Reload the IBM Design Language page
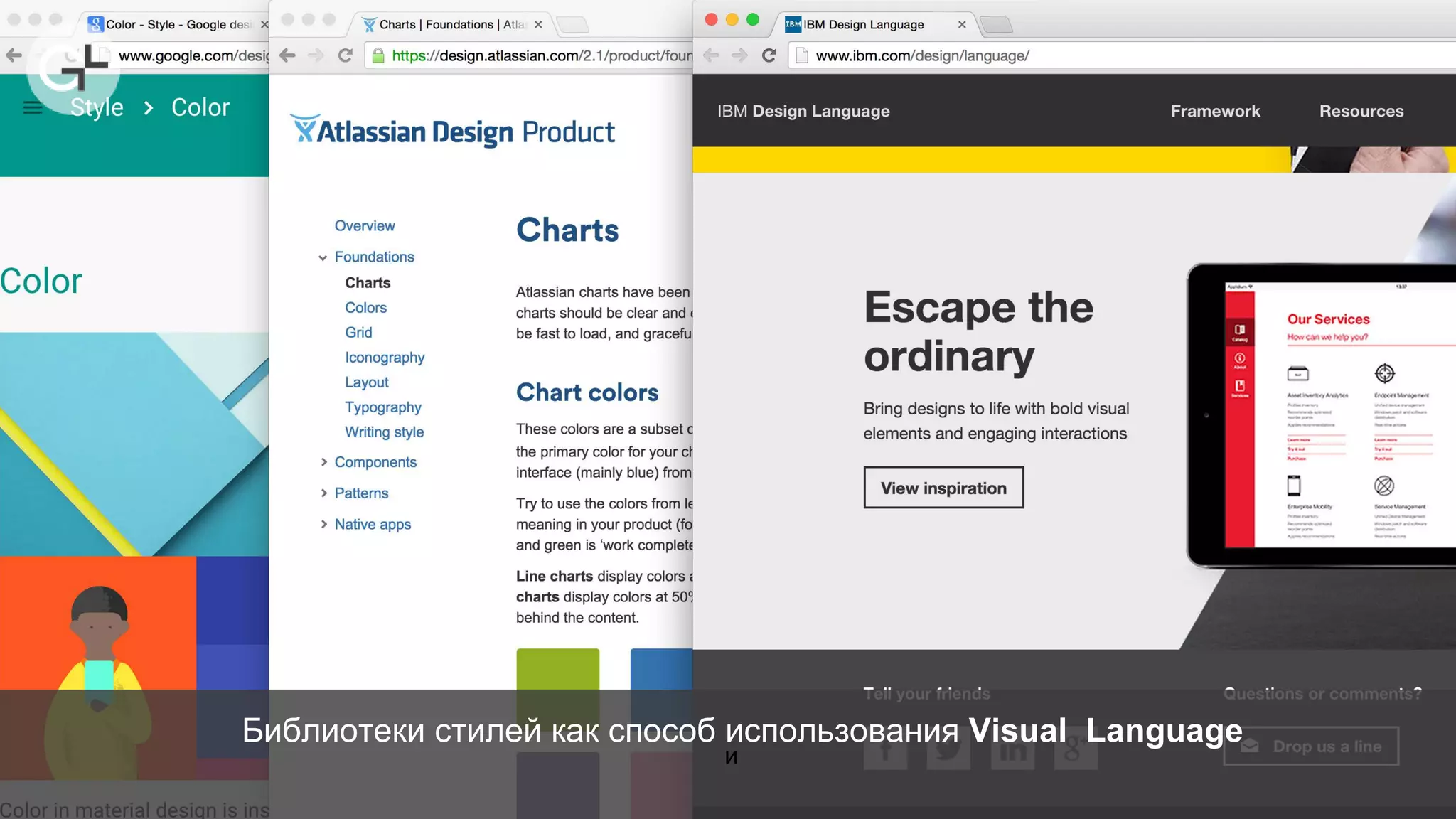 (769, 55)
